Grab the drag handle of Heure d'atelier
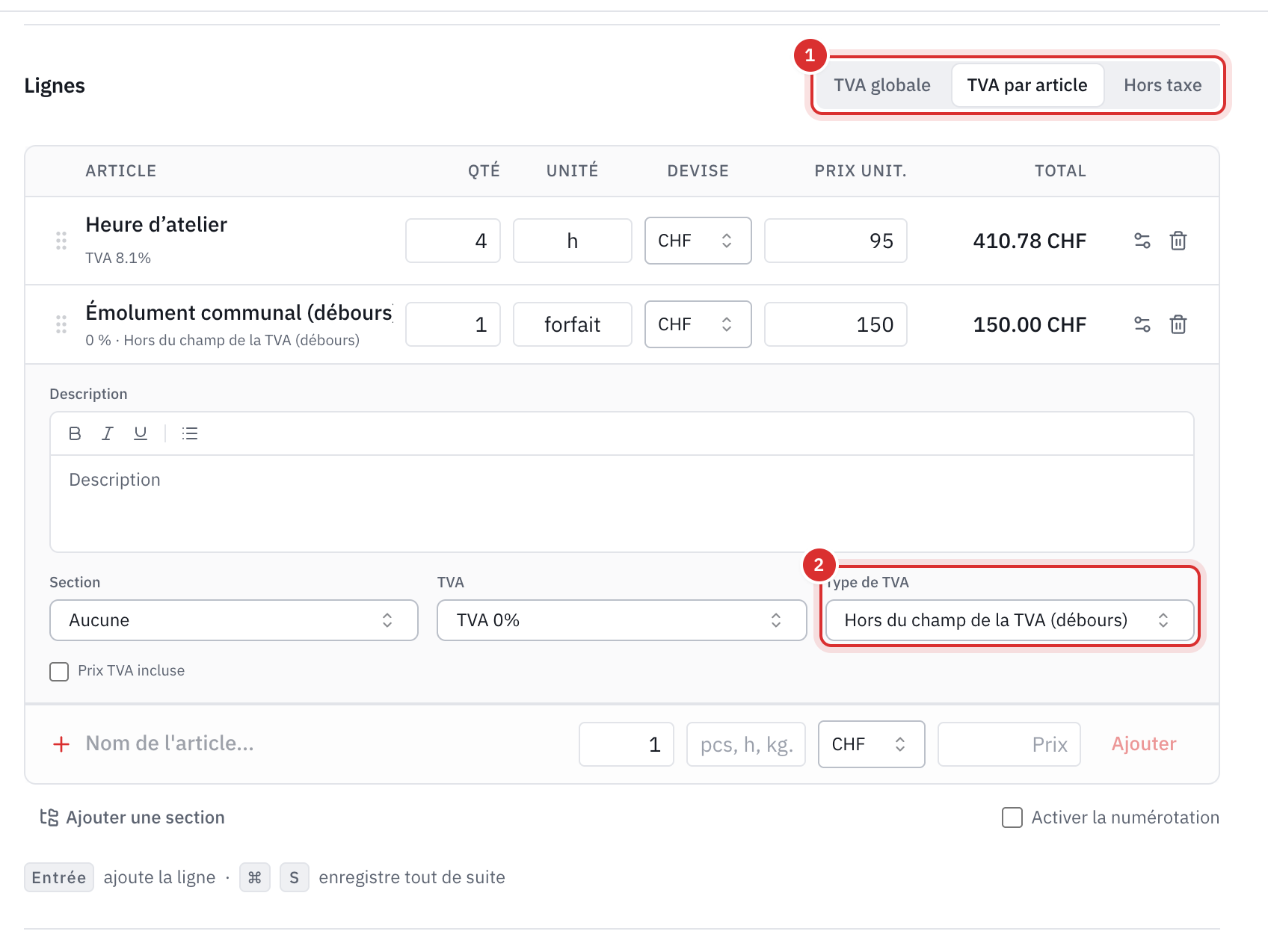The width and height of the screenshot is (1268, 952). [x=61, y=241]
